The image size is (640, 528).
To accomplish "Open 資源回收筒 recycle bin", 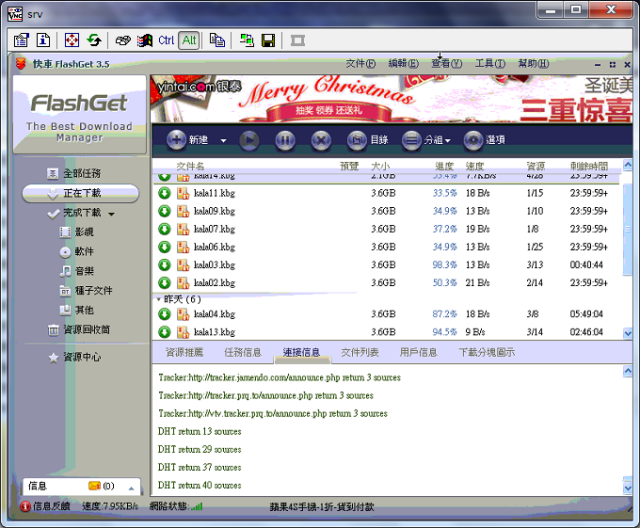I will pos(79,330).
